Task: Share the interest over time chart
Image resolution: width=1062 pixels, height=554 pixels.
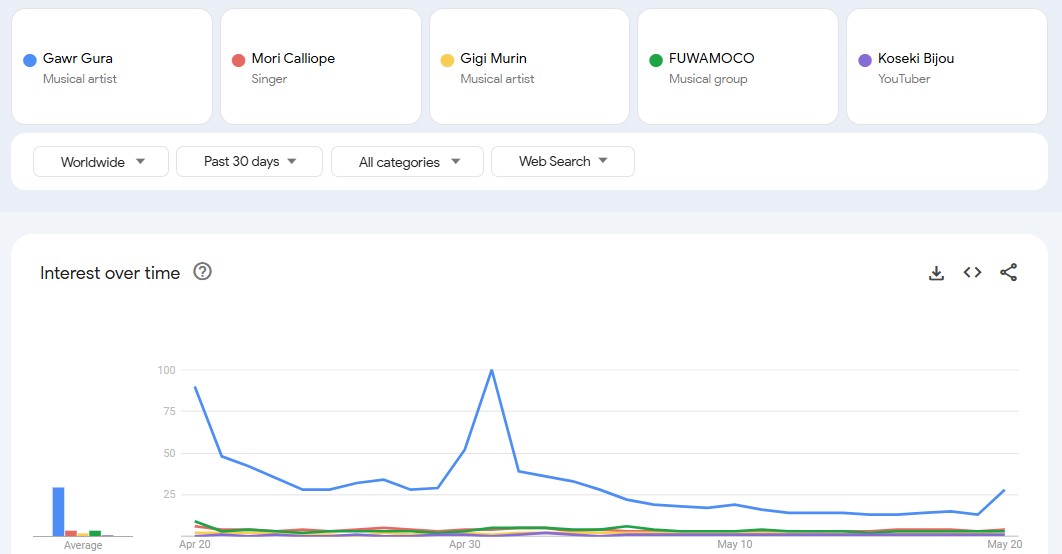Action: [1008, 273]
